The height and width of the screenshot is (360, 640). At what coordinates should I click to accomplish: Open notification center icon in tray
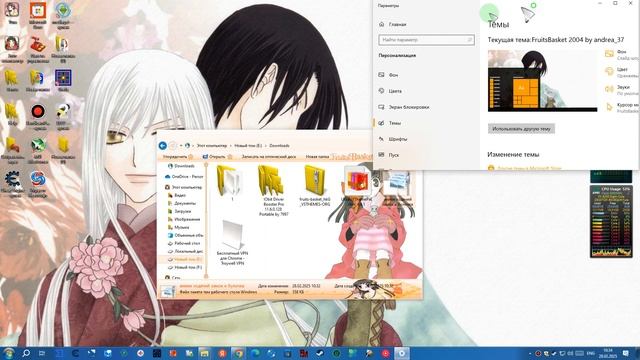[x=626, y=353]
